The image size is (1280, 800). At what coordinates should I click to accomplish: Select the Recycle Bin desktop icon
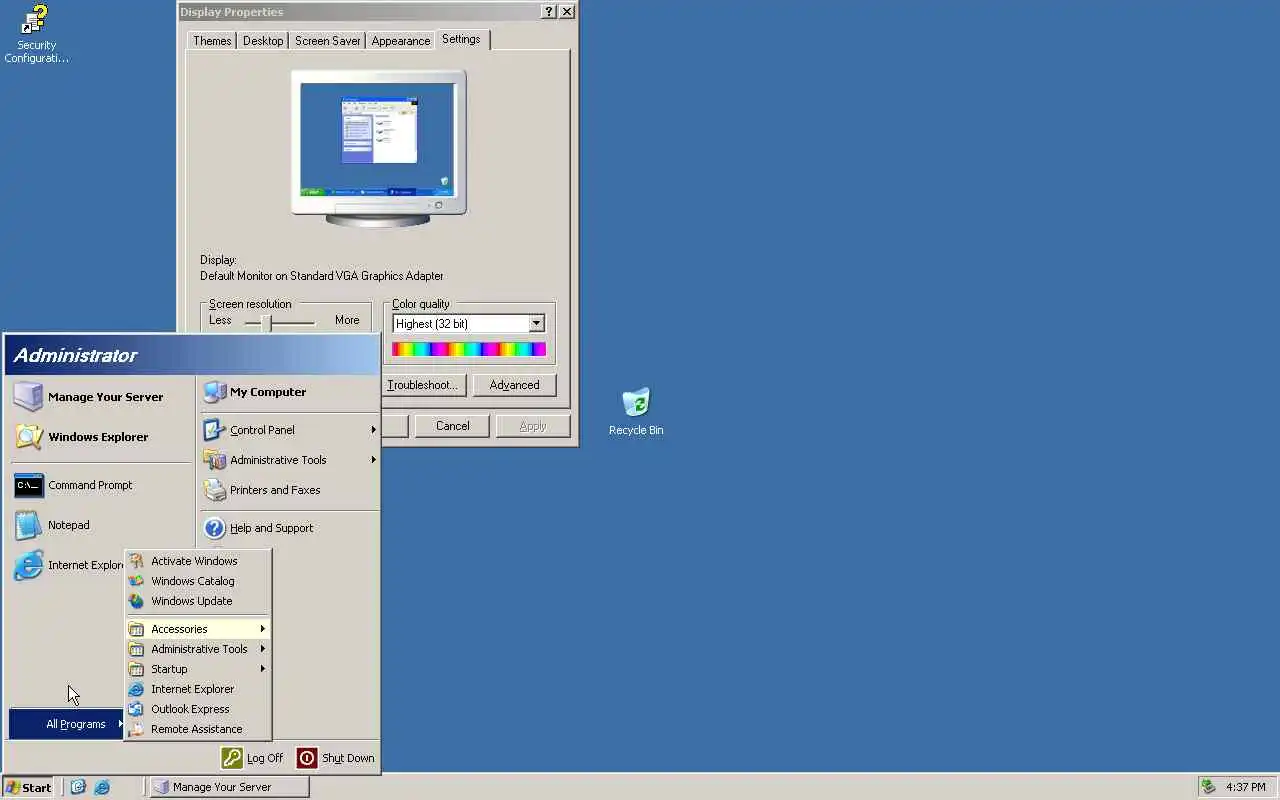point(636,403)
